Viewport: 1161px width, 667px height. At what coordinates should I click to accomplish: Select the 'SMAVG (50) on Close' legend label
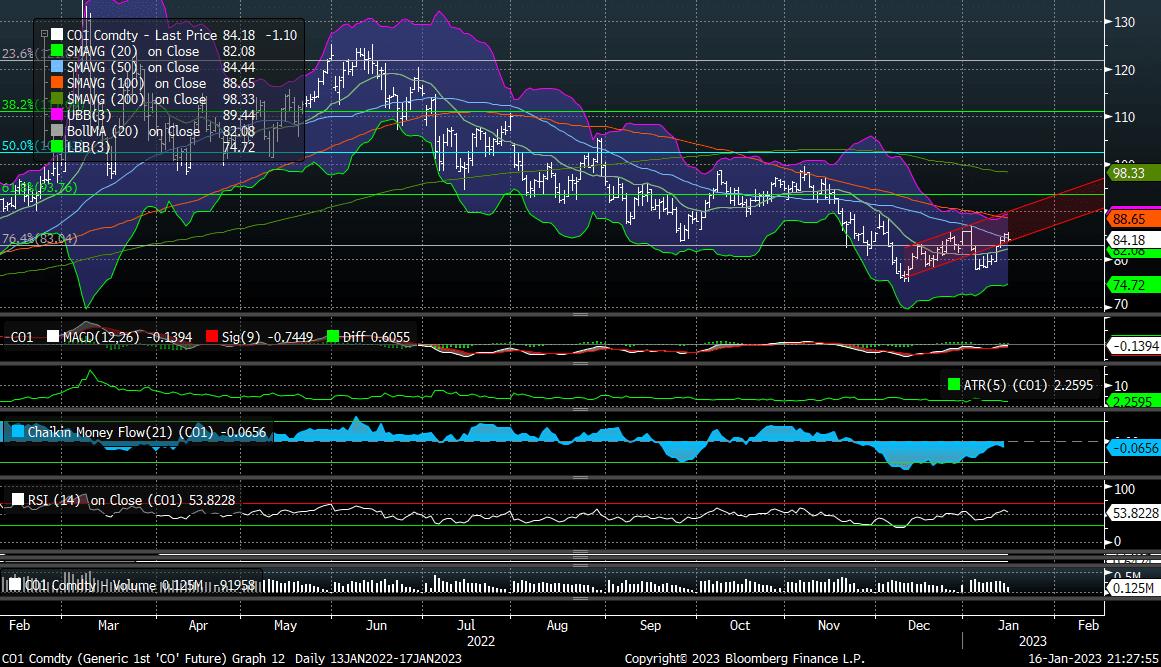pyautogui.click(x=133, y=67)
